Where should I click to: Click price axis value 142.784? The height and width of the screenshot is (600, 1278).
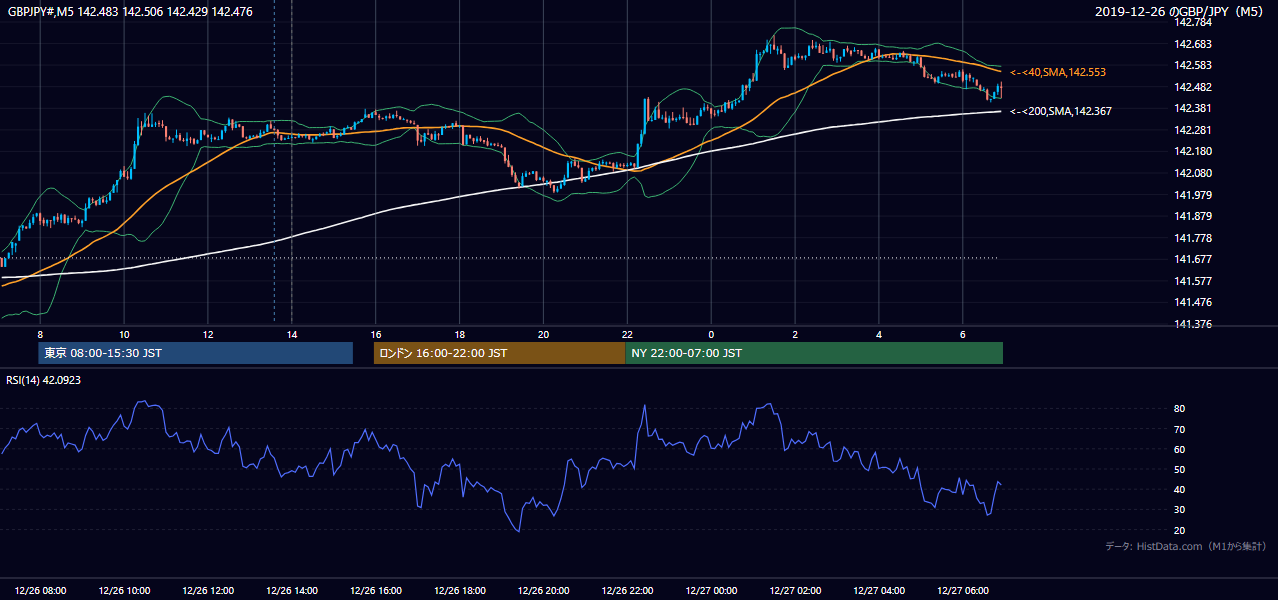(x=1191, y=23)
